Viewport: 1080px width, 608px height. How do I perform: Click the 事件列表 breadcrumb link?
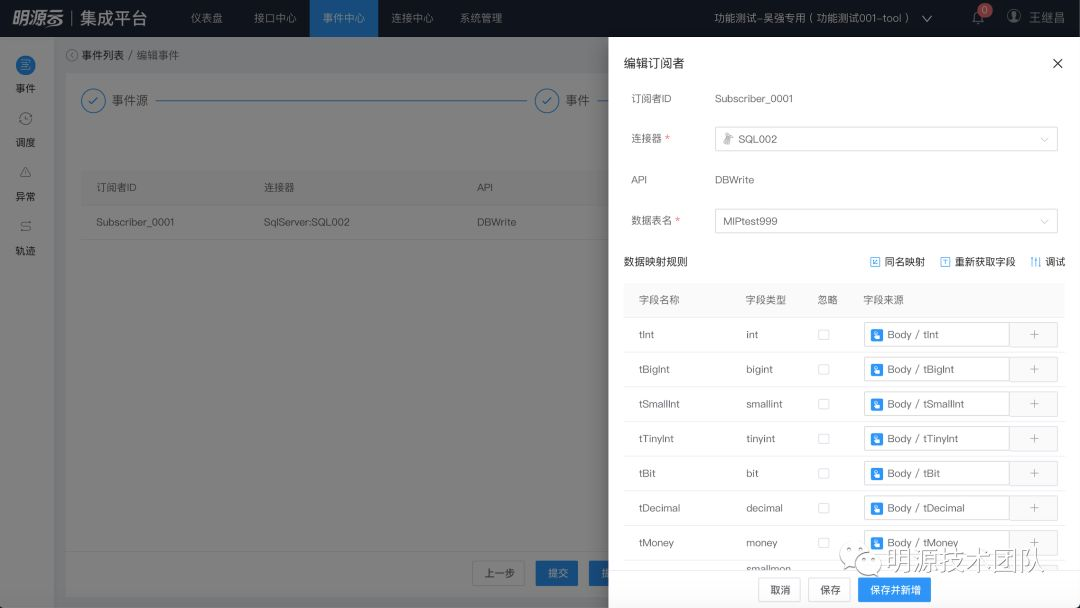point(103,55)
